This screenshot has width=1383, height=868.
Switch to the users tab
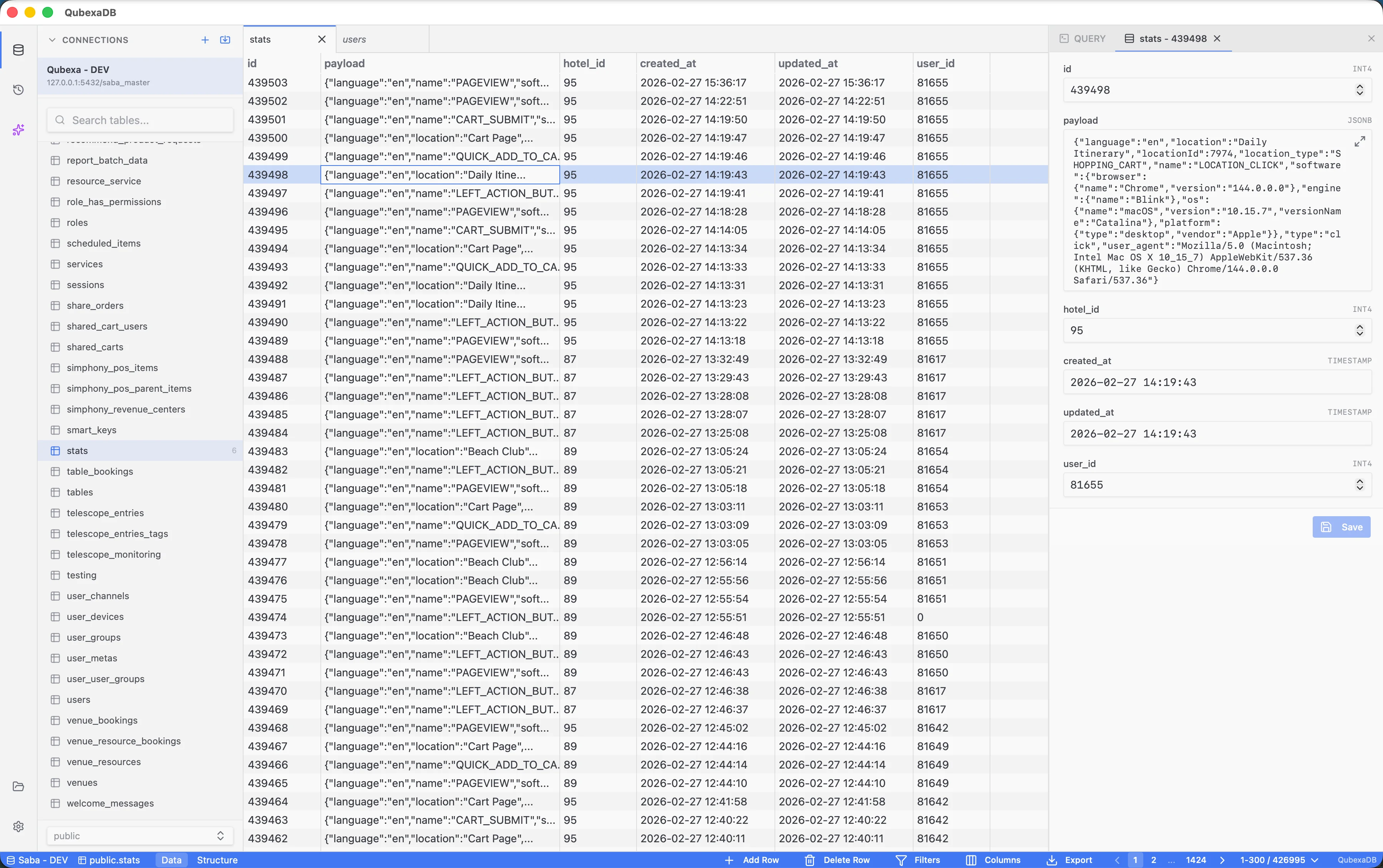point(354,39)
